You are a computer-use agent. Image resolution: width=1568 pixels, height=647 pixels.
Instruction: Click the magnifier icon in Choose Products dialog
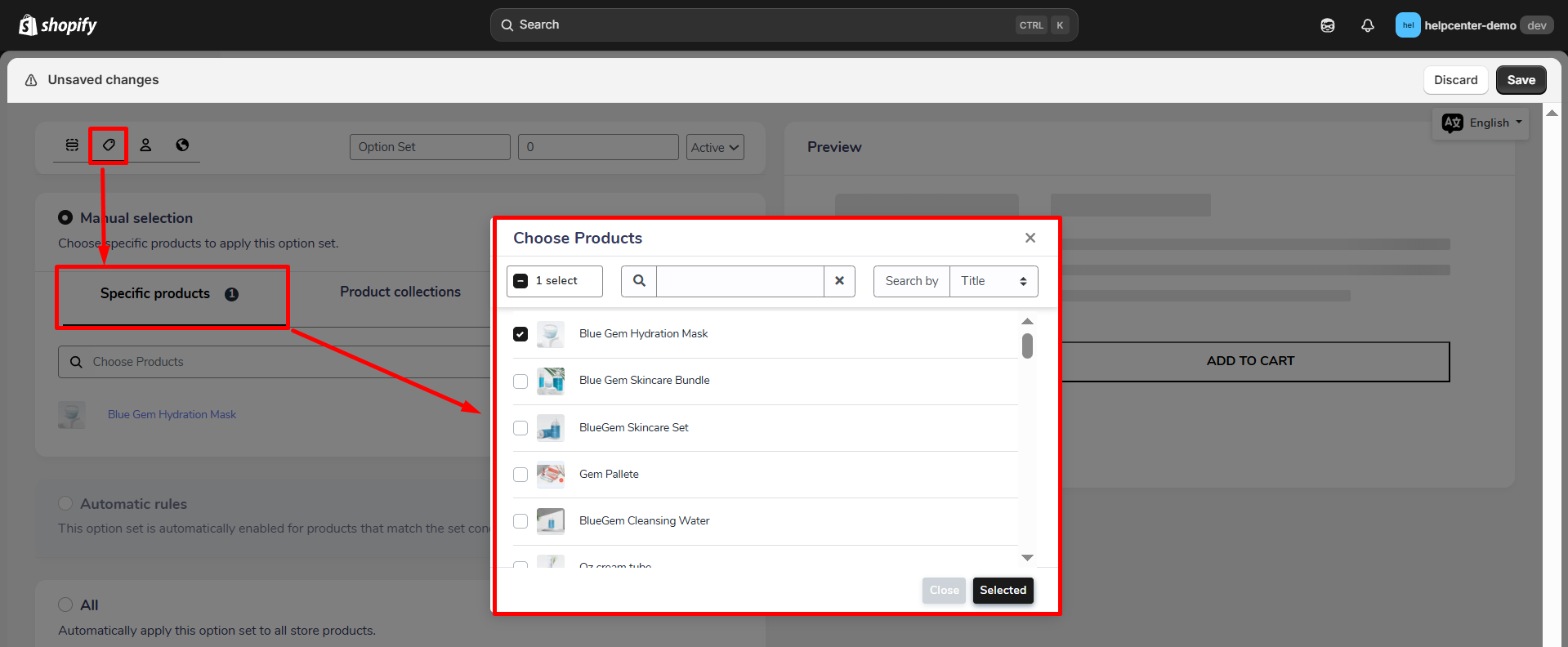click(x=639, y=281)
